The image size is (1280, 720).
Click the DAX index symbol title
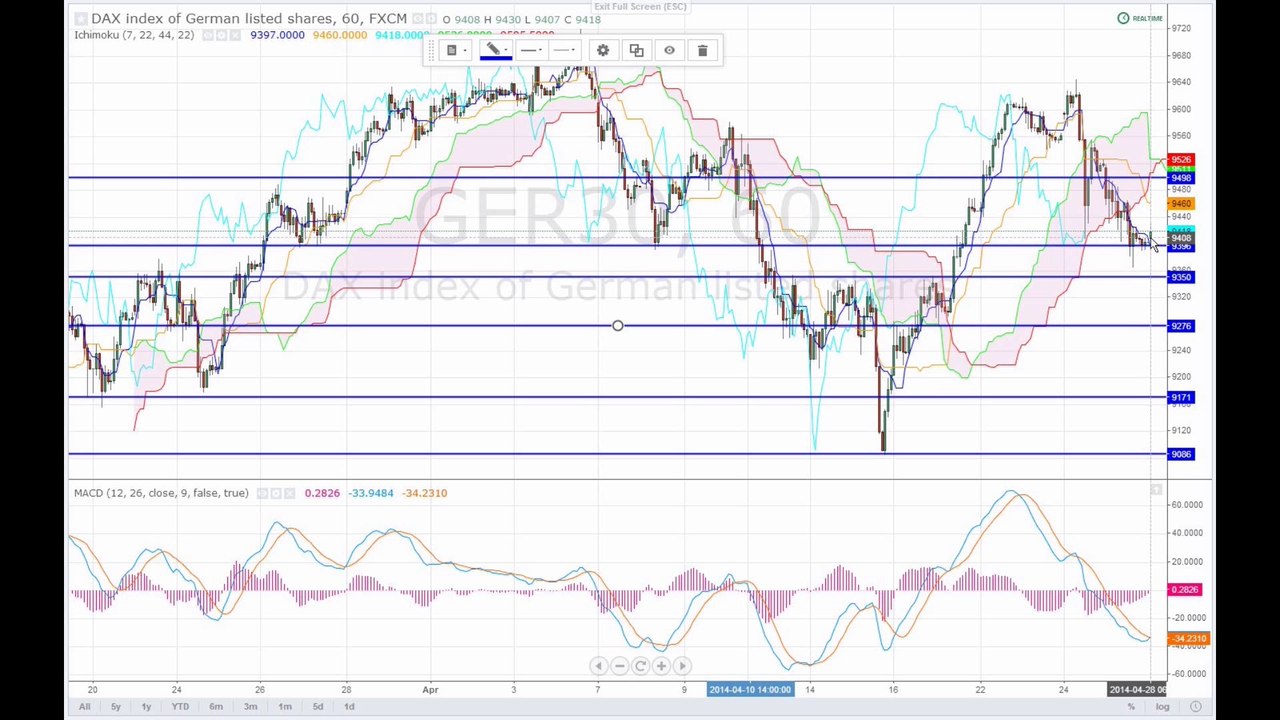249,19
